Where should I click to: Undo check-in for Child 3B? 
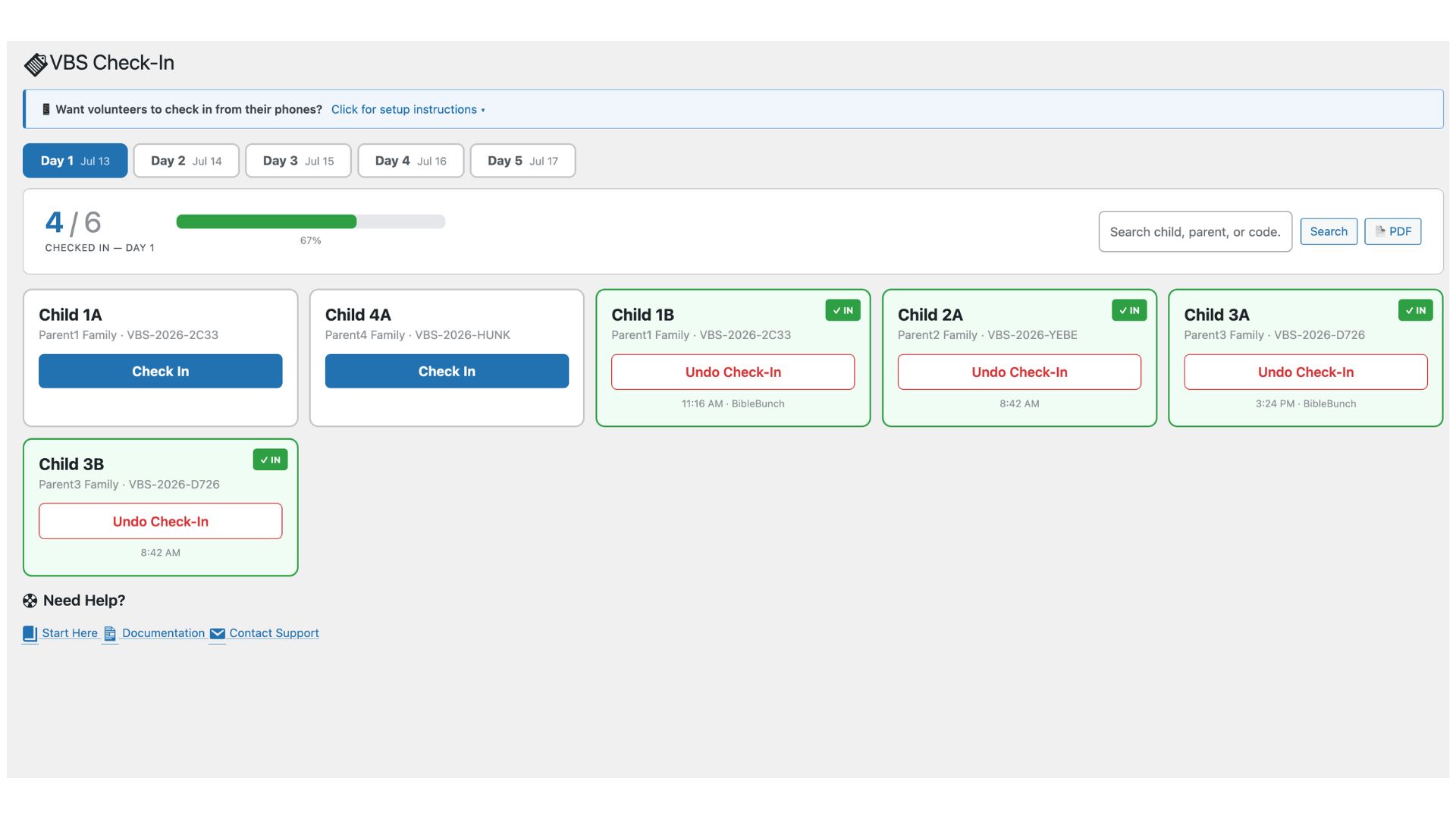pyautogui.click(x=160, y=521)
